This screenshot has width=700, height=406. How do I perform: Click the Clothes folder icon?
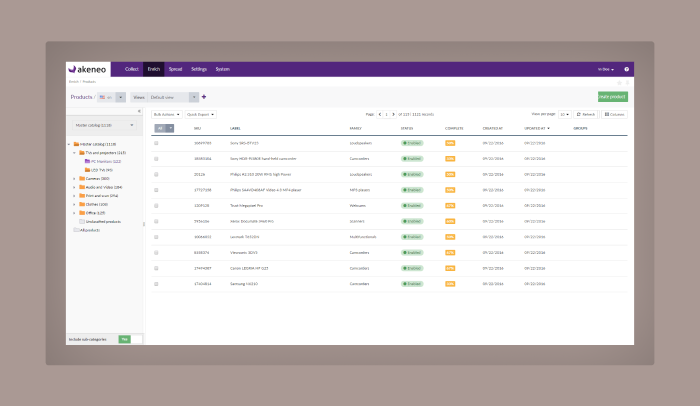pyautogui.click(x=82, y=204)
